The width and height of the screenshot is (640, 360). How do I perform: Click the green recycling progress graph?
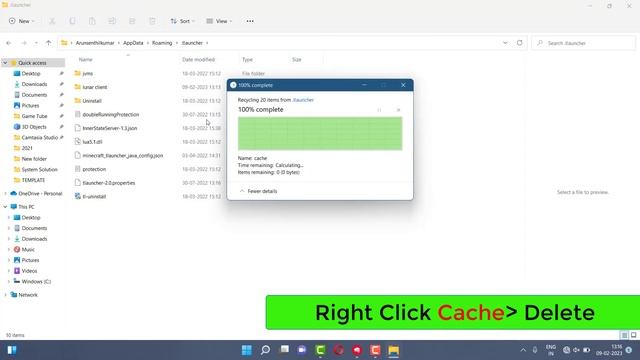click(320, 133)
